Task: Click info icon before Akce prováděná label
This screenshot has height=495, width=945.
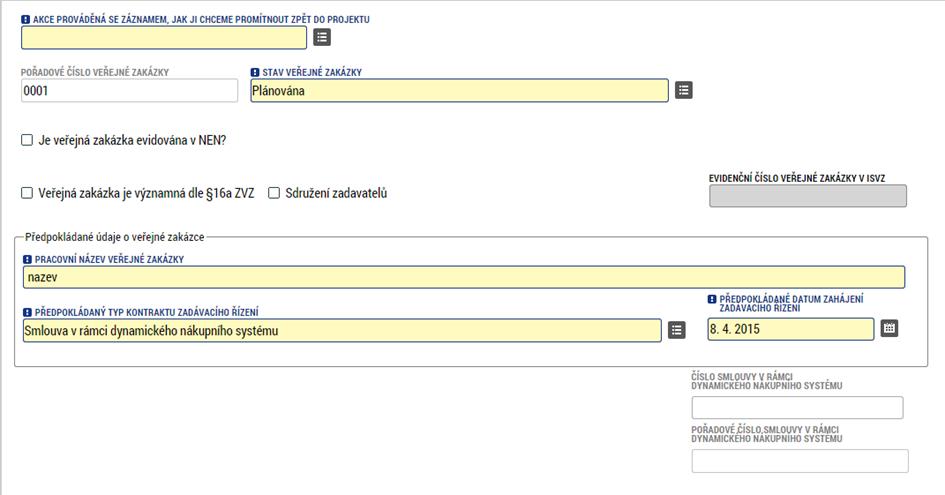Action: click(25, 19)
